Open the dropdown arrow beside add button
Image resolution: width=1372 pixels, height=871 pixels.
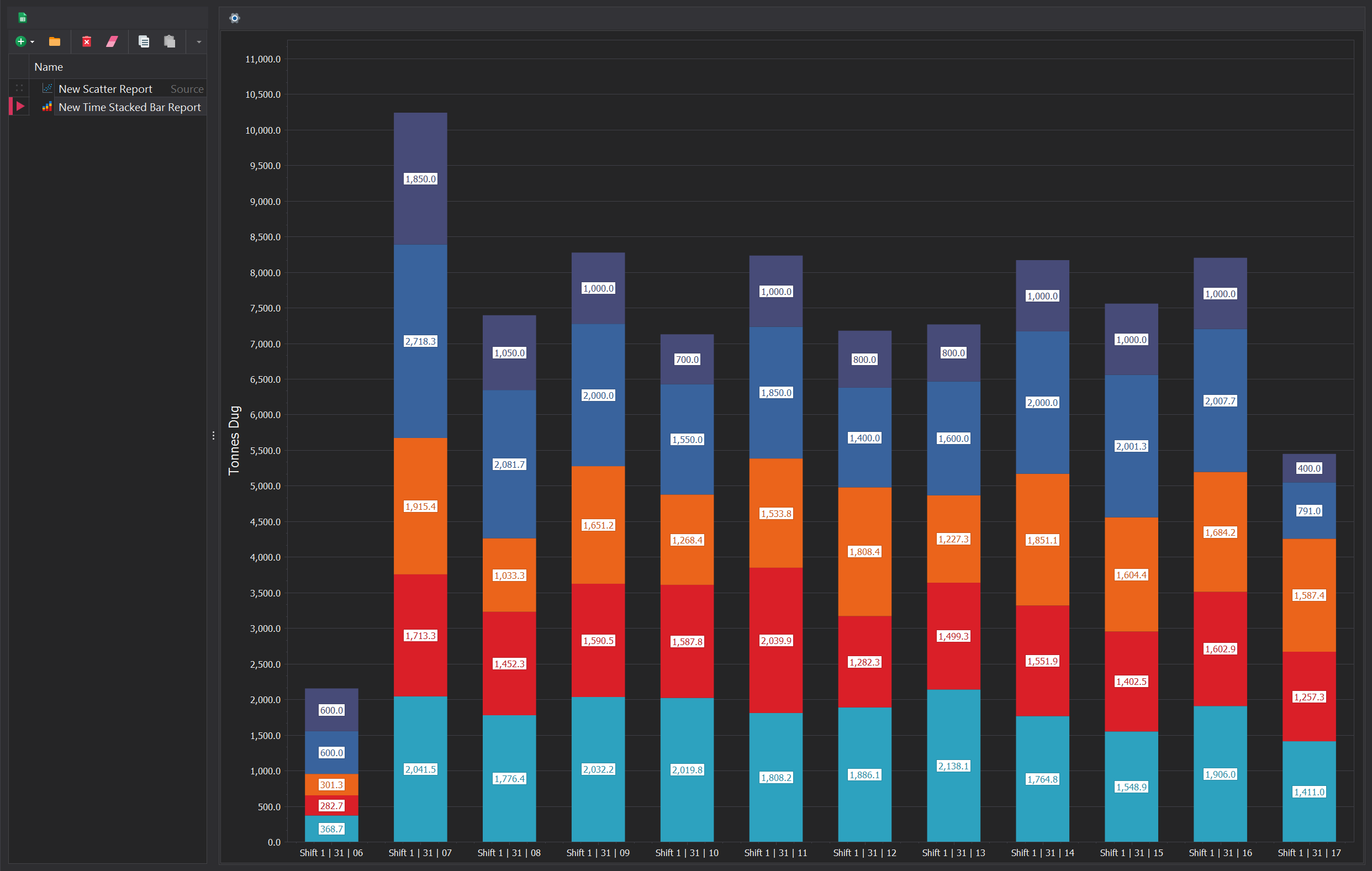point(33,42)
